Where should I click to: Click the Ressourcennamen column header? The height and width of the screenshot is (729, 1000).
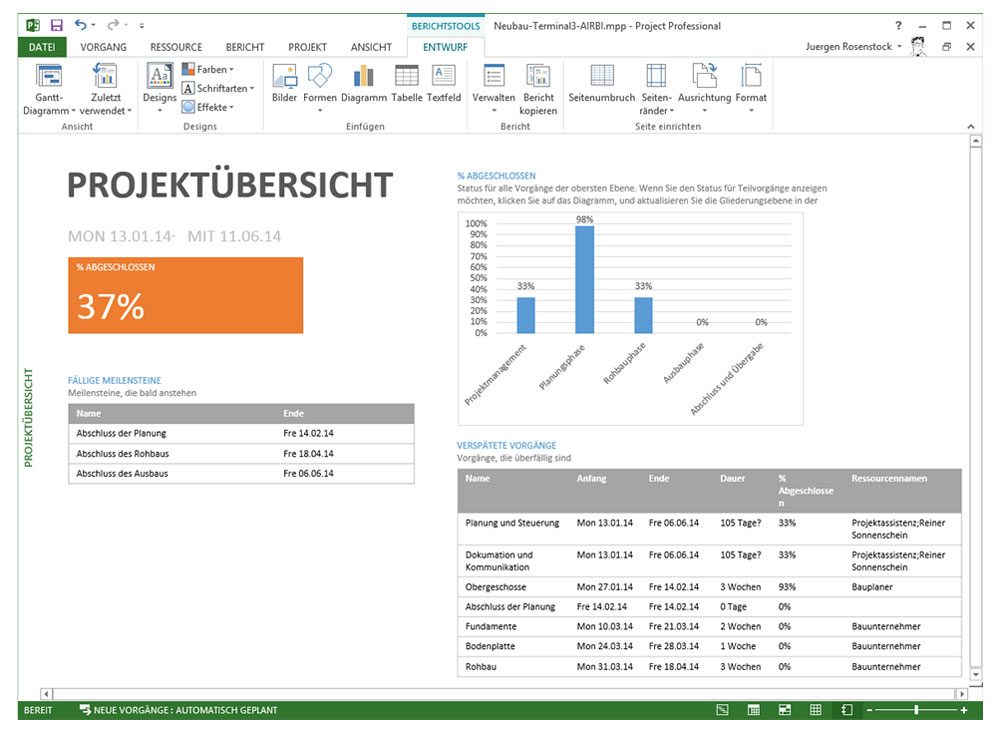pos(889,478)
